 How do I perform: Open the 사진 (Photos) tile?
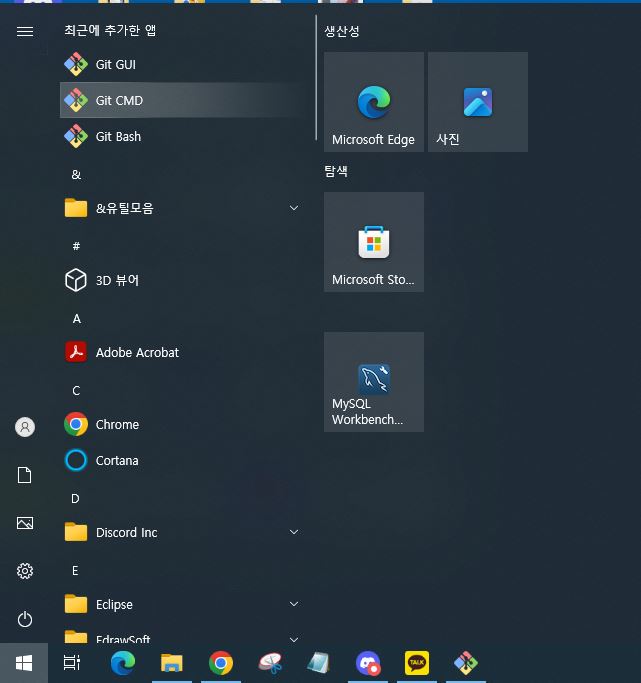coord(478,102)
